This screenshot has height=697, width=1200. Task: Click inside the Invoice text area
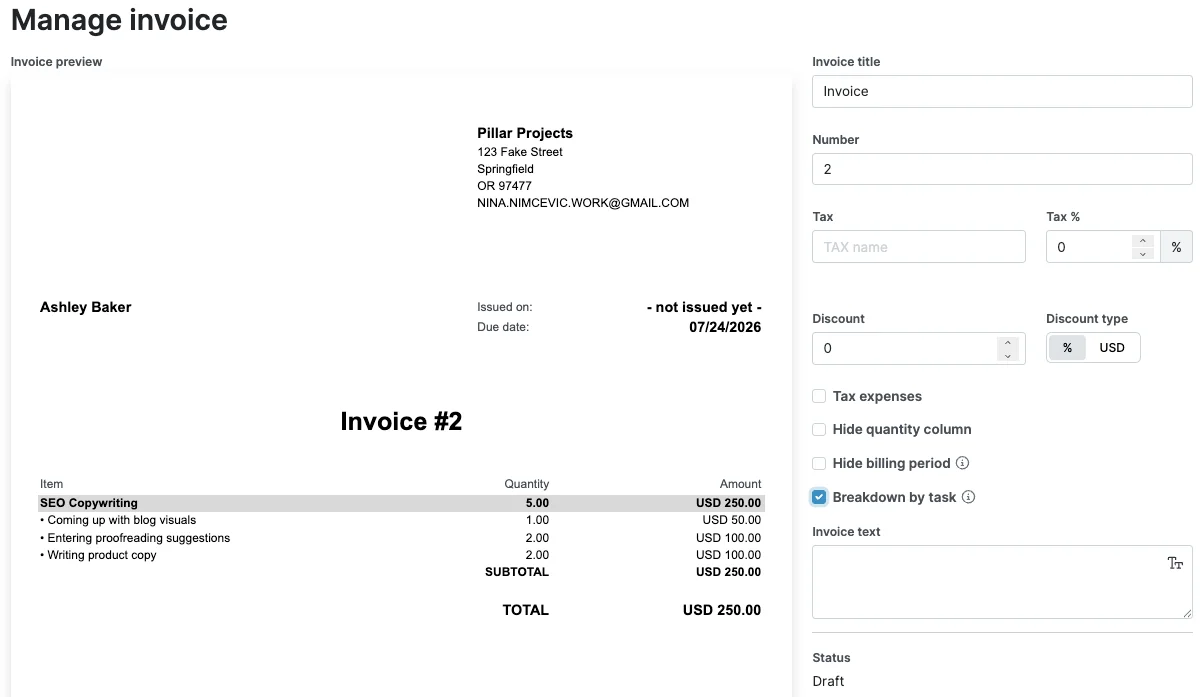pos(1002,582)
